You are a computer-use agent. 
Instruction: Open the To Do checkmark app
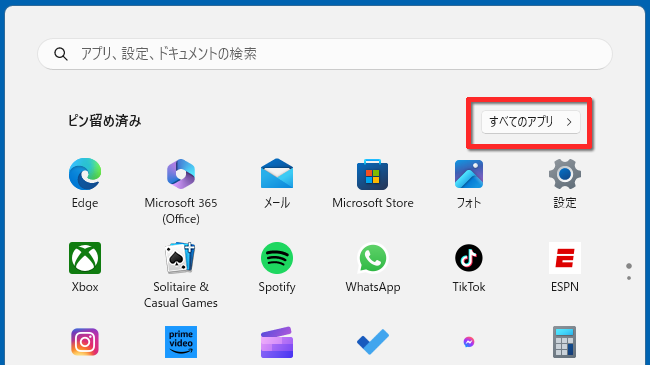pyautogui.click(x=373, y=342)
